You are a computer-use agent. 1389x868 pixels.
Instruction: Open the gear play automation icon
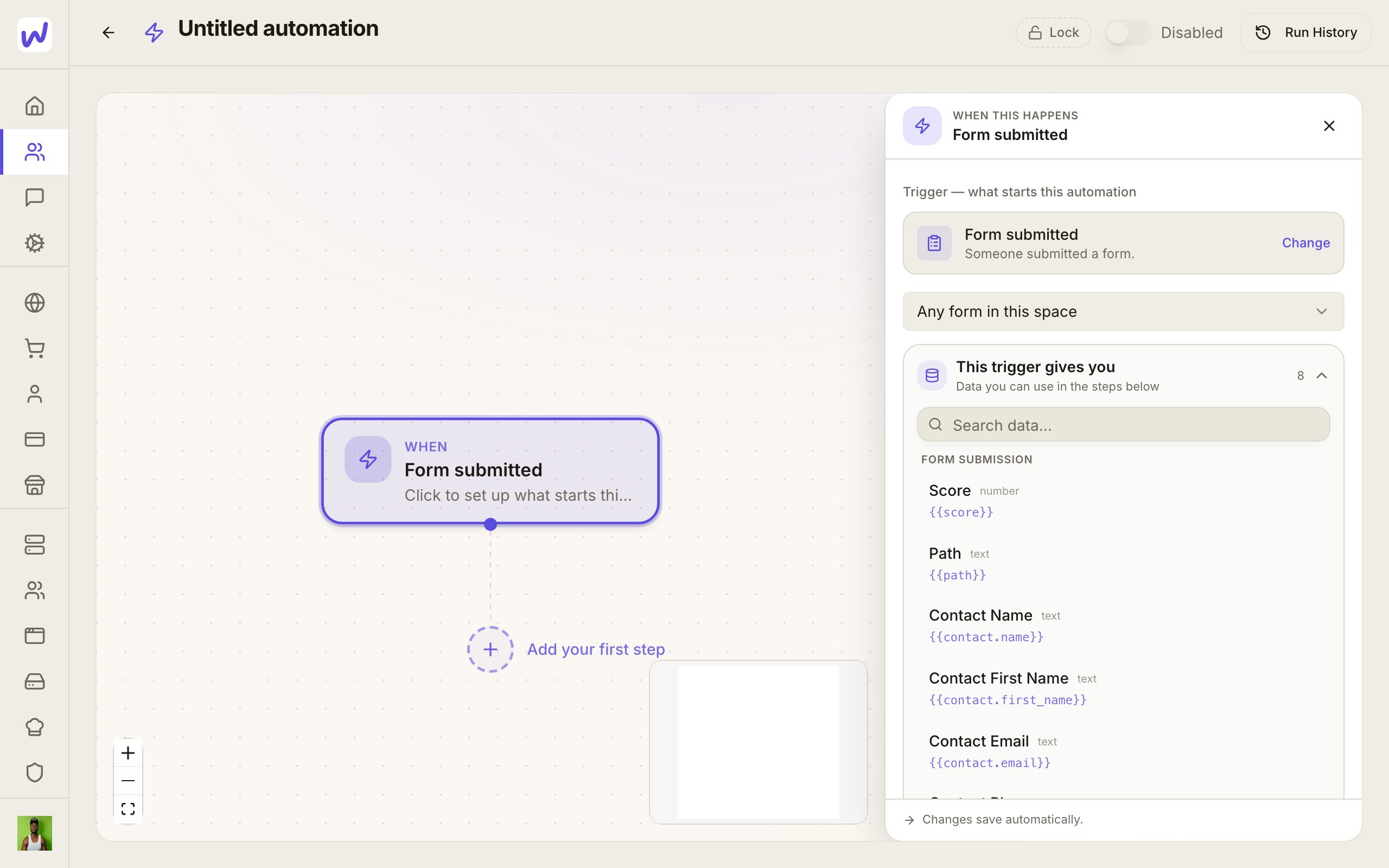34,243
